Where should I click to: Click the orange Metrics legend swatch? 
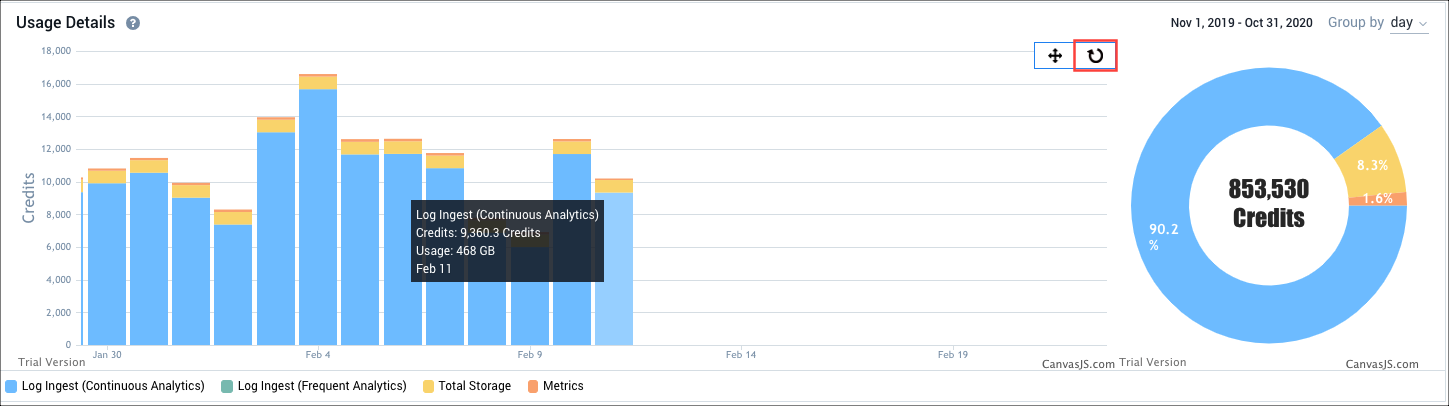(x=533, y=385)
